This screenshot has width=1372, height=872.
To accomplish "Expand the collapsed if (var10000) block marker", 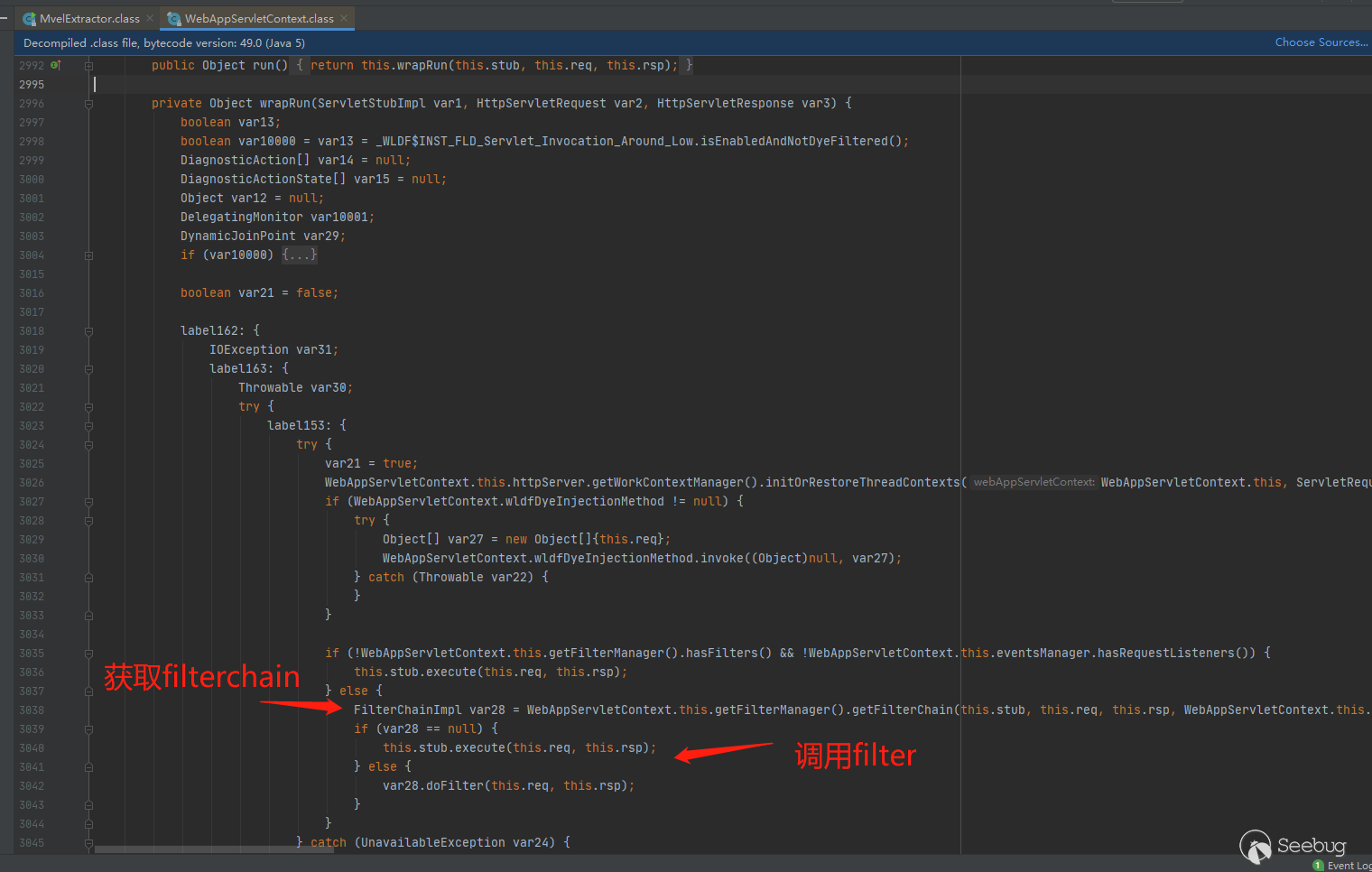I will click(88, 255).
